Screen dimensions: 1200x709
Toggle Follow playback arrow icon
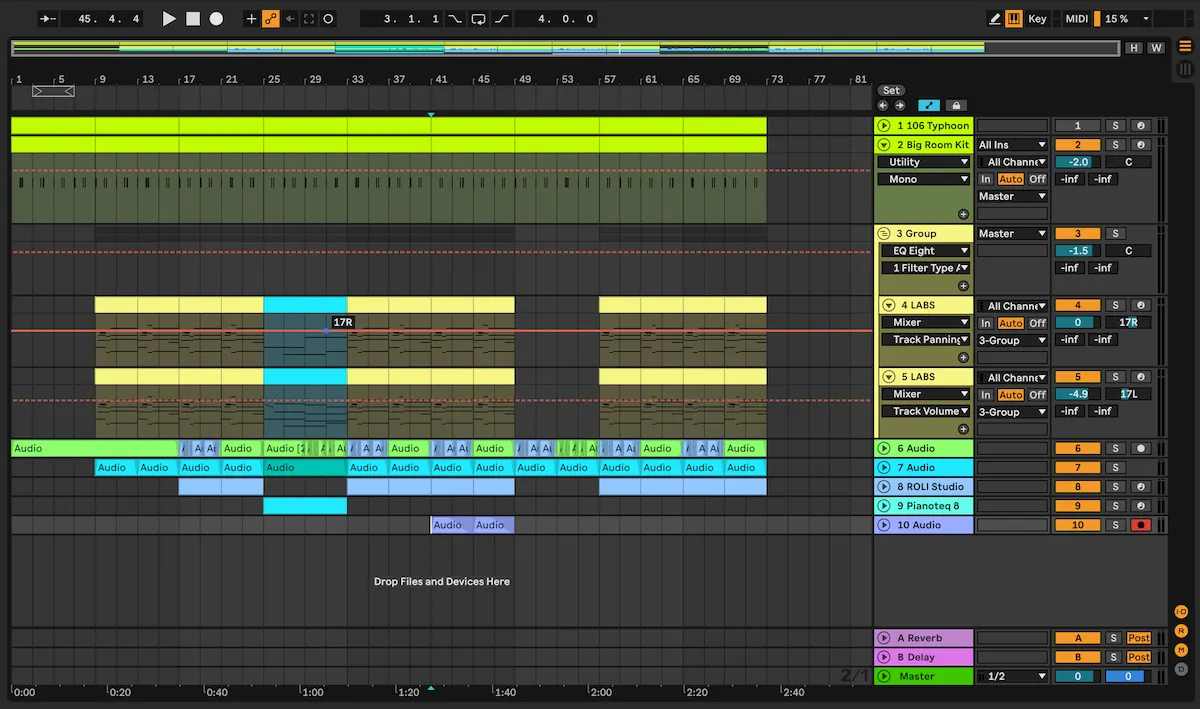(47, 19)
